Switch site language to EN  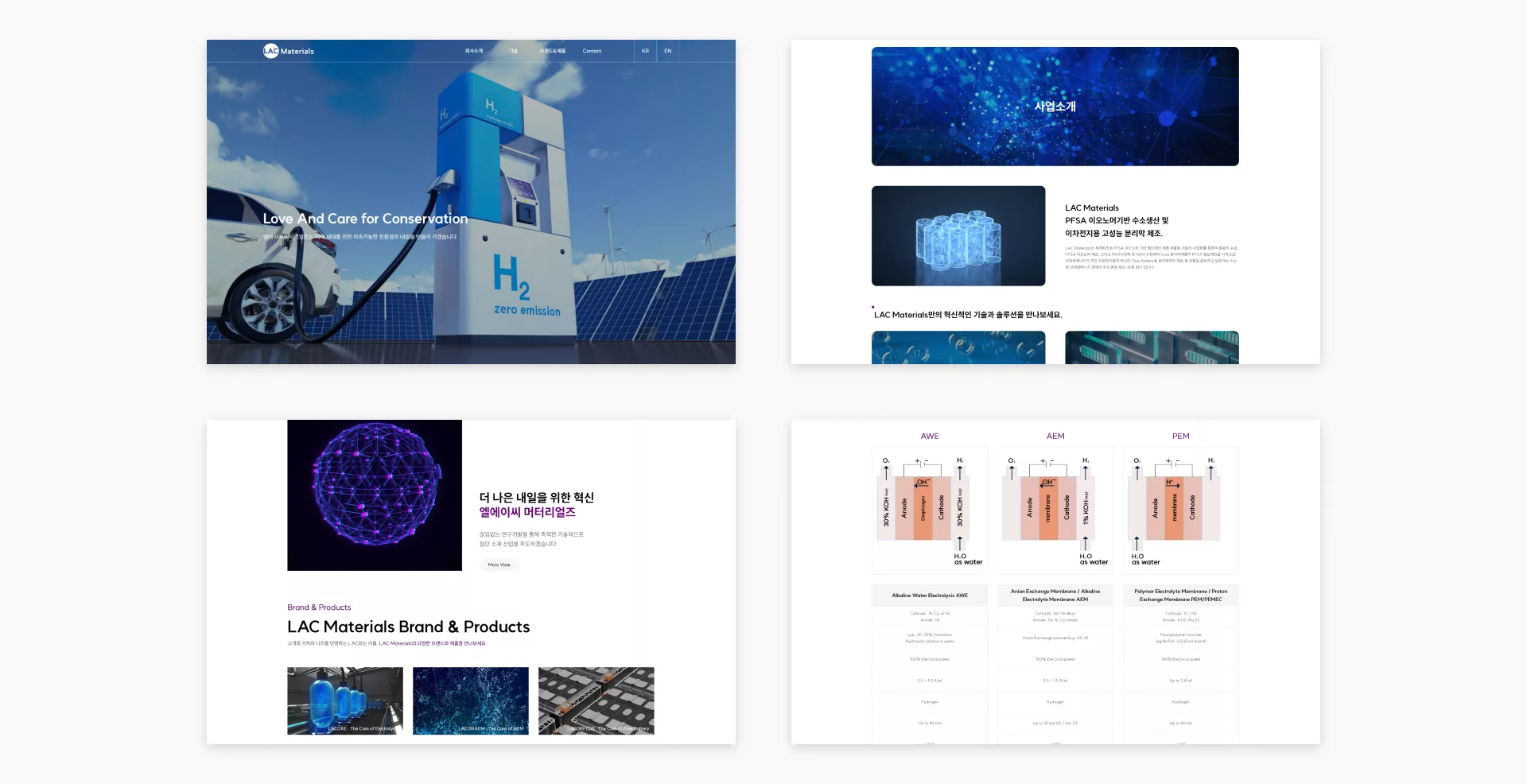click(x=668, y=51)
